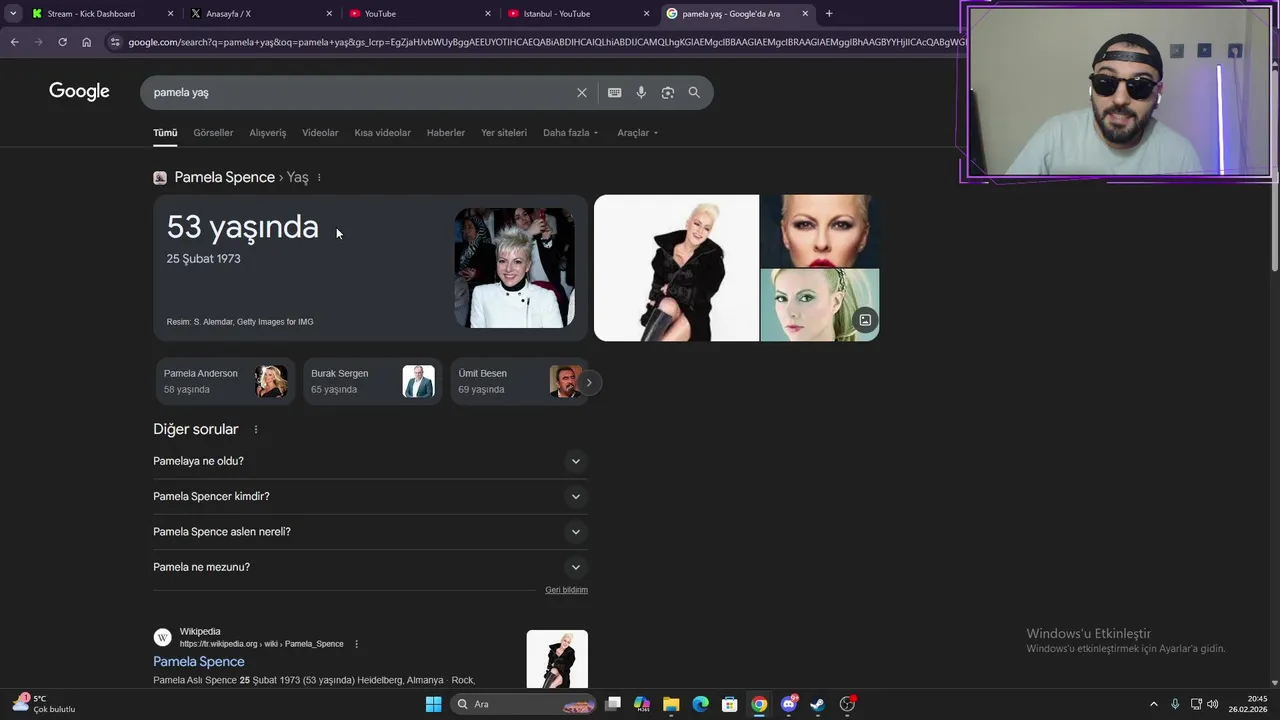1280x720 pixels.
Task: Open the Windows Start menu
Action: point(433,704)
